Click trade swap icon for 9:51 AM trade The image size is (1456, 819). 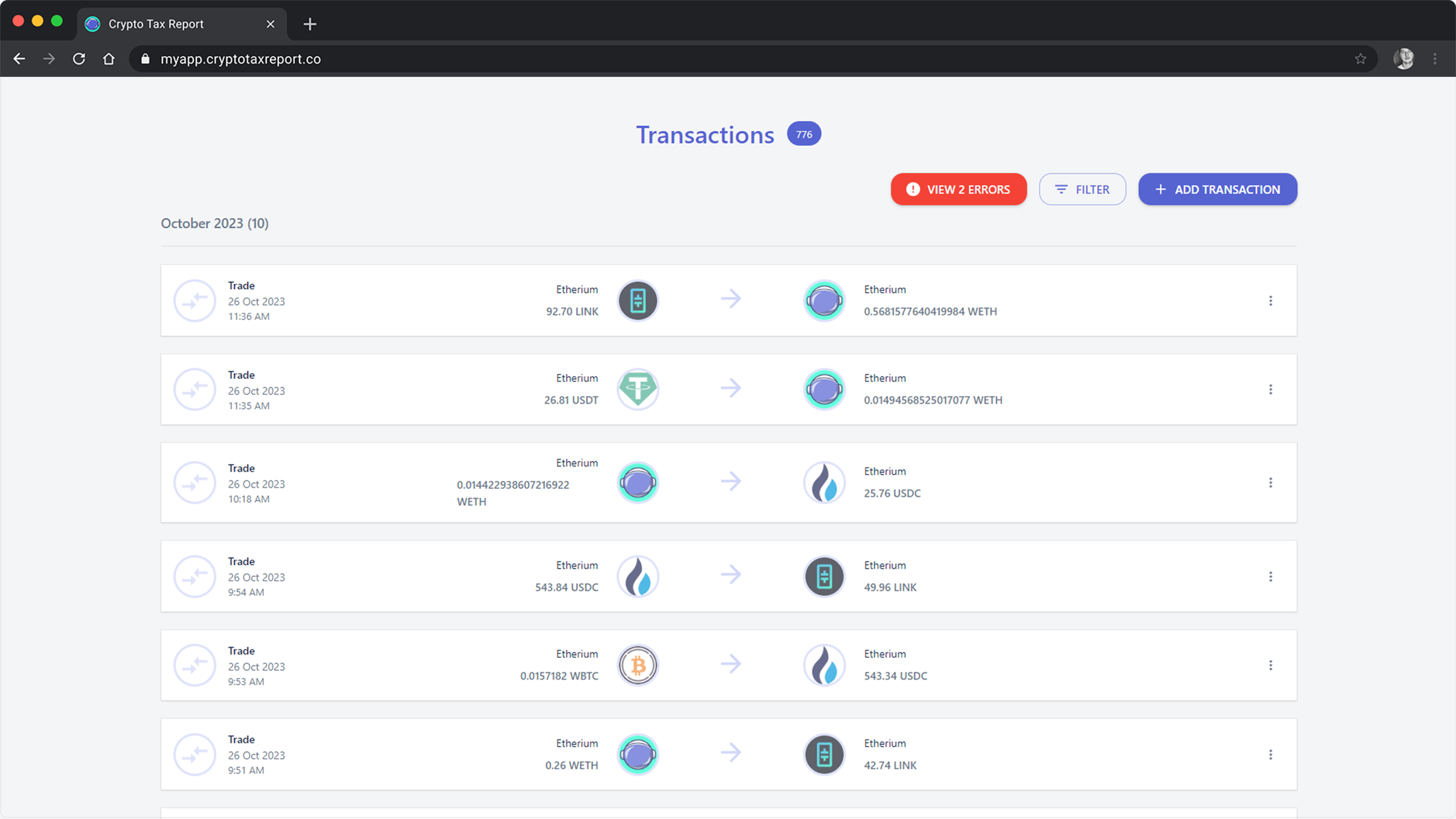[x=194, y=755]
